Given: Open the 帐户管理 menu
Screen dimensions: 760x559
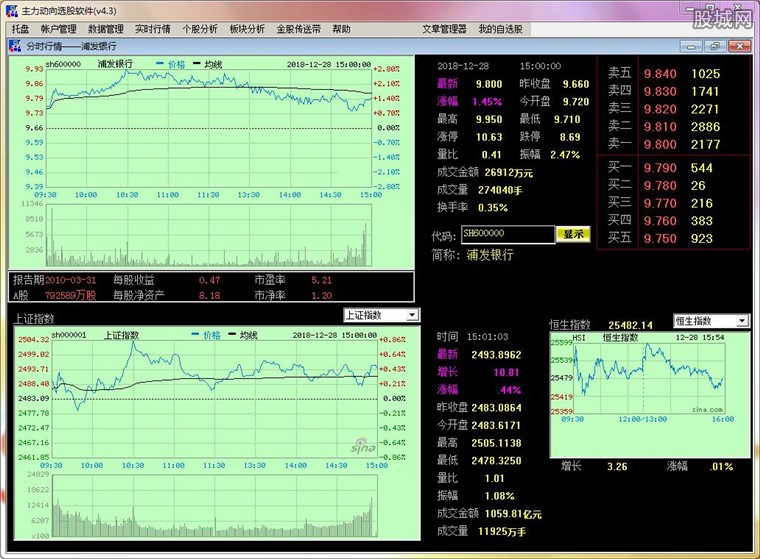Looking at the screenshot, I should click(x=58, y=29).
